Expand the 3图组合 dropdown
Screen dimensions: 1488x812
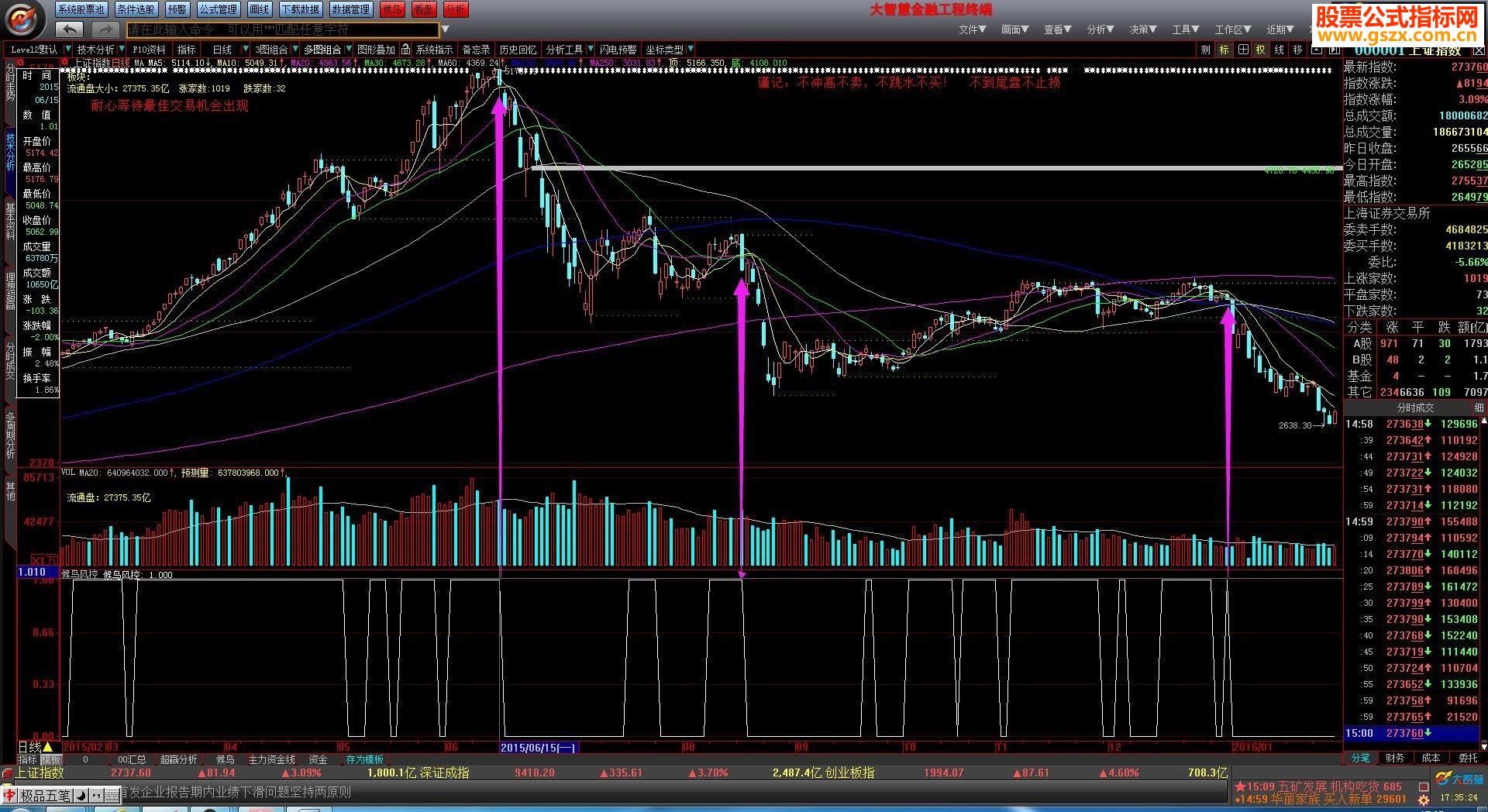pos(294,49)
